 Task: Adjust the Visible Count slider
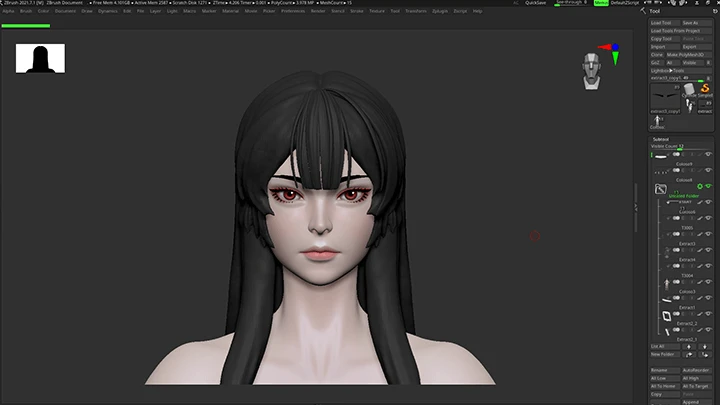pos(681,147)
